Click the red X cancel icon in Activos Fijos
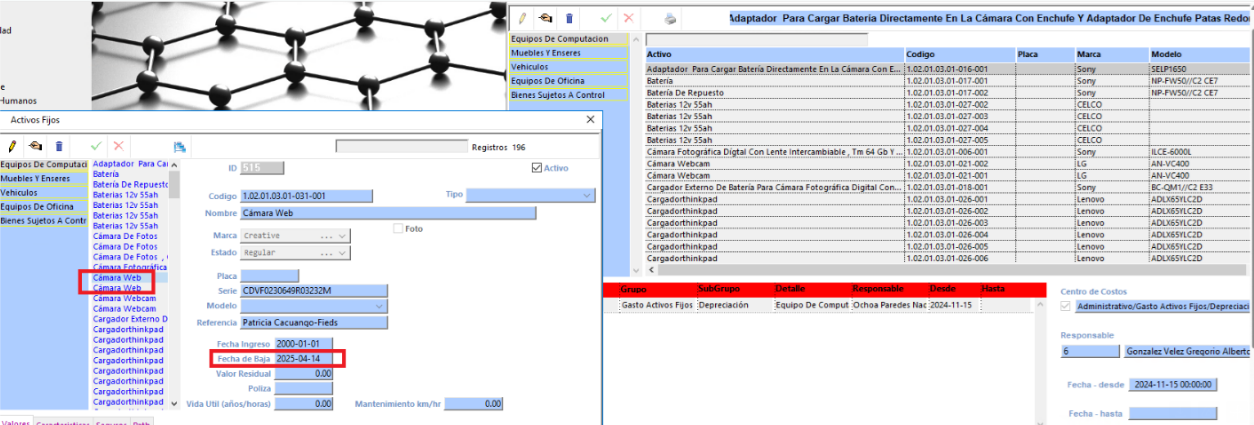The width and height of the screenshot is (1254, 425). (119, 146)
